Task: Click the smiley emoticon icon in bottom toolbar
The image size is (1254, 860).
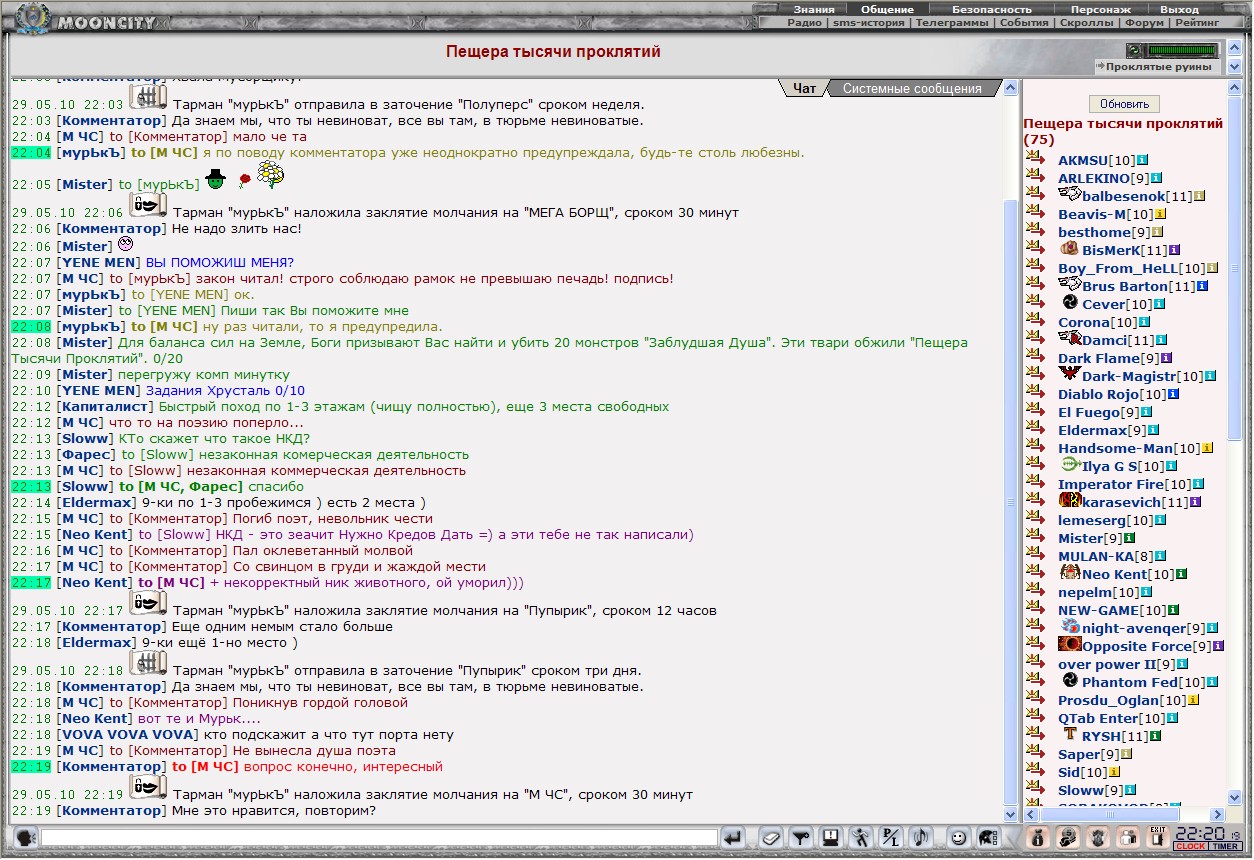Action: click(959, 838)
